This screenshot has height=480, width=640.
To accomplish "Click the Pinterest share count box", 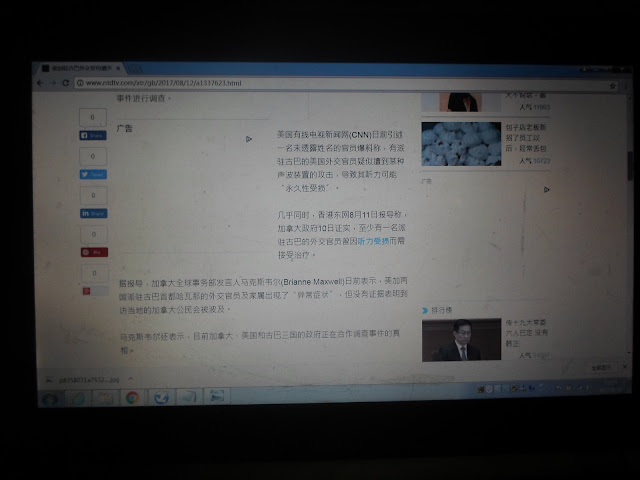I will [94, 234].
